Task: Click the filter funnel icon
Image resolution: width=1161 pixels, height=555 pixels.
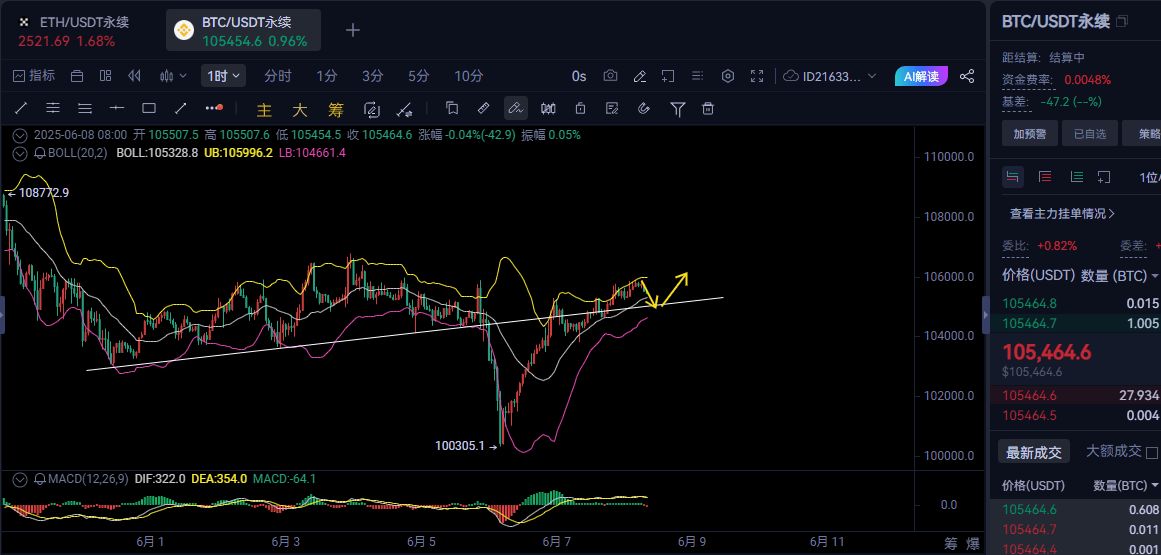Action: (x=677, y=108)
